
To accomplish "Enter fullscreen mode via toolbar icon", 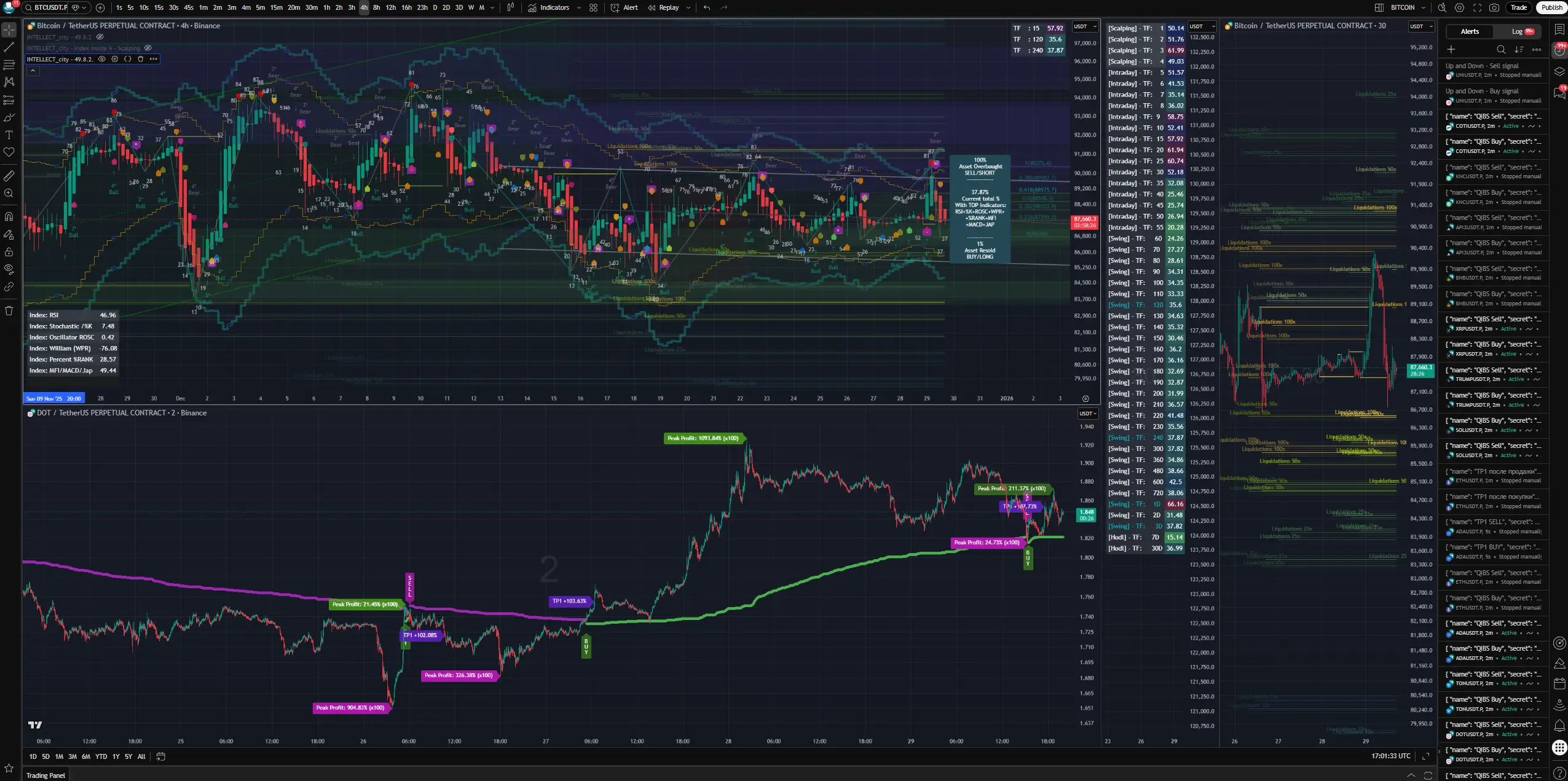I will pyautogui.click(x=1477, y=7).
